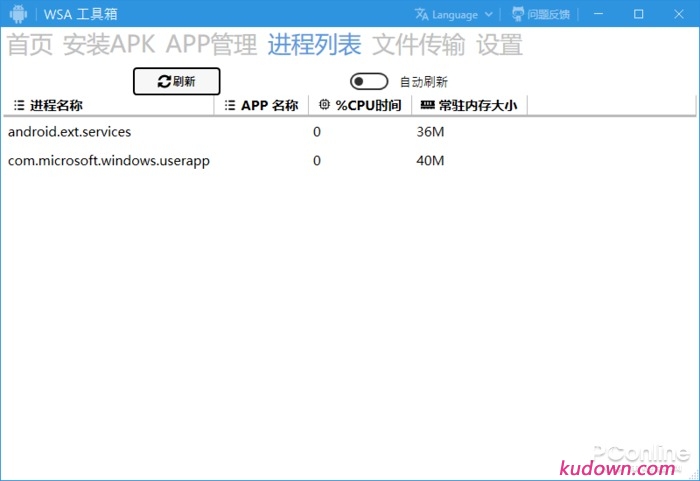
Task: Open the 文件传输 file transfer tab
Action: [x=418, y=45]
